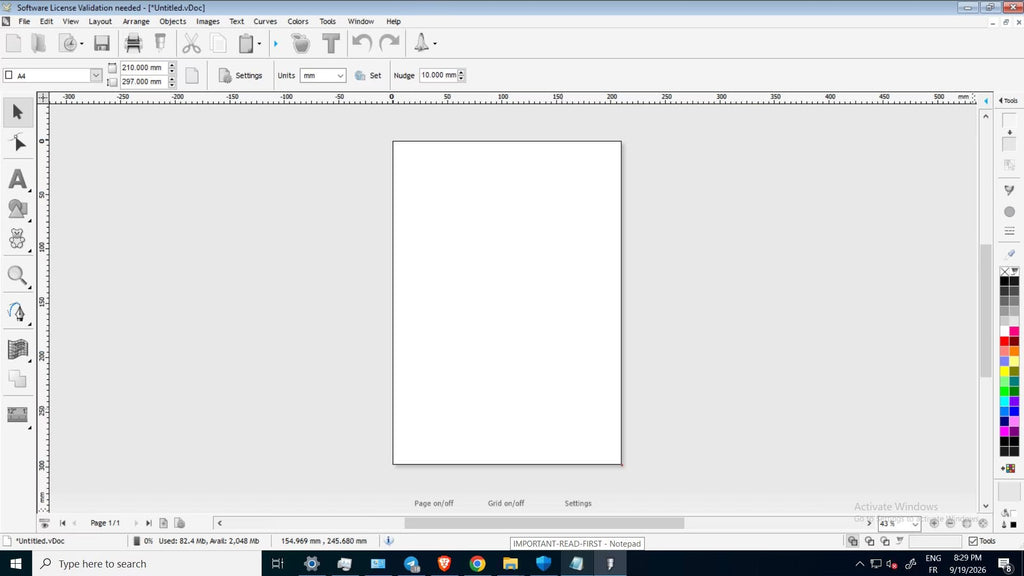Viewport: 1024px width, 576px height.
Task: Click the info icon in status bar
Action: (x=389, y=541)
